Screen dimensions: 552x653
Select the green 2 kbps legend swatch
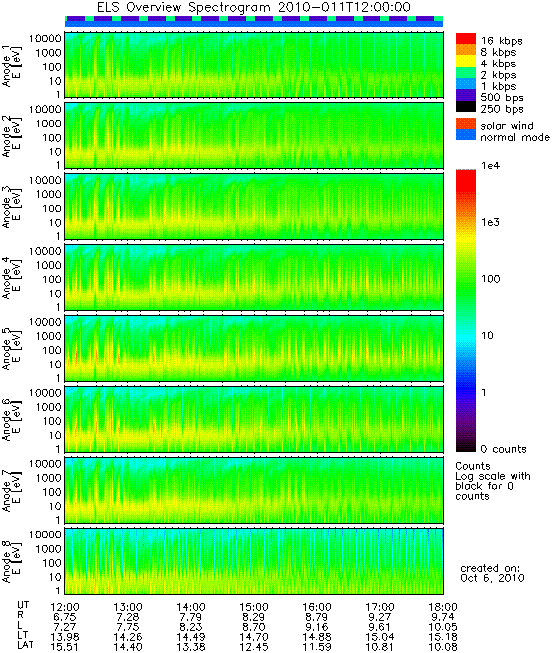pos(466,73)
